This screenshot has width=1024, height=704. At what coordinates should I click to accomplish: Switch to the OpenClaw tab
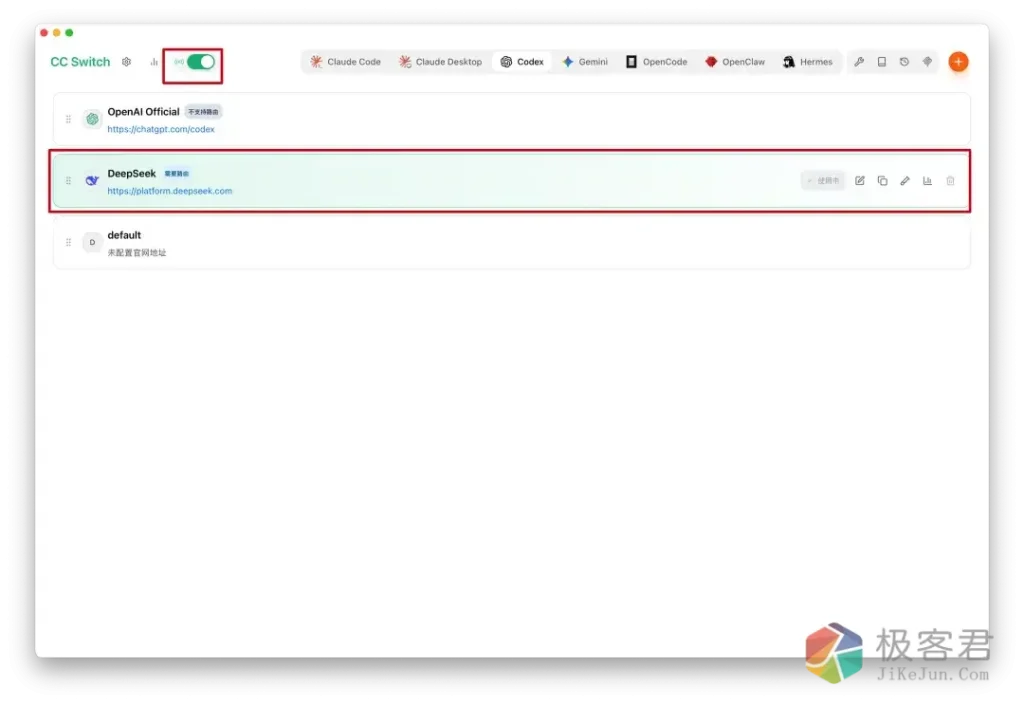pos(735,61)
